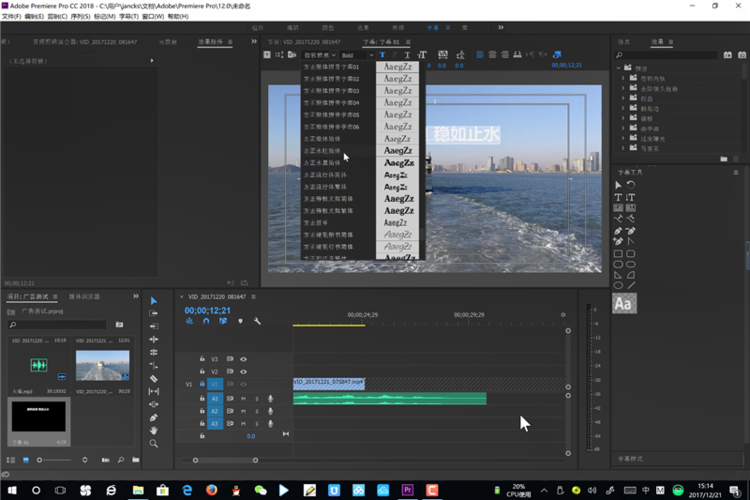Select the title panel Pen tool
Image resolution: width=750 pixels, height=500 pixels.
pos(618,231)
